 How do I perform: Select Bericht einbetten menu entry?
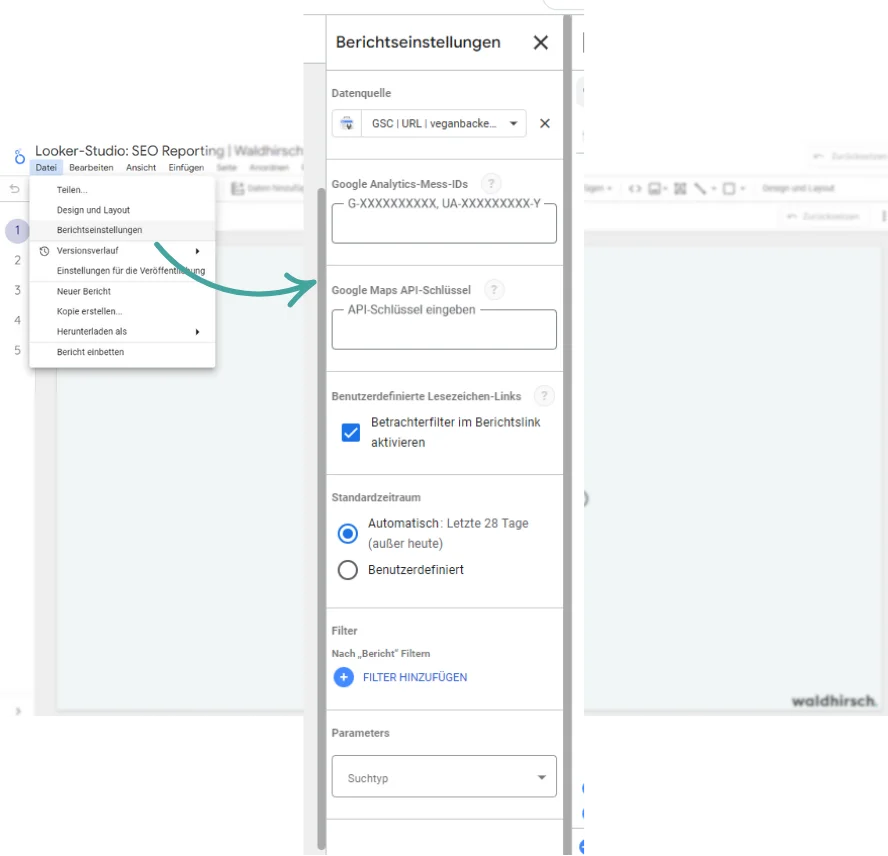(91, 352)
